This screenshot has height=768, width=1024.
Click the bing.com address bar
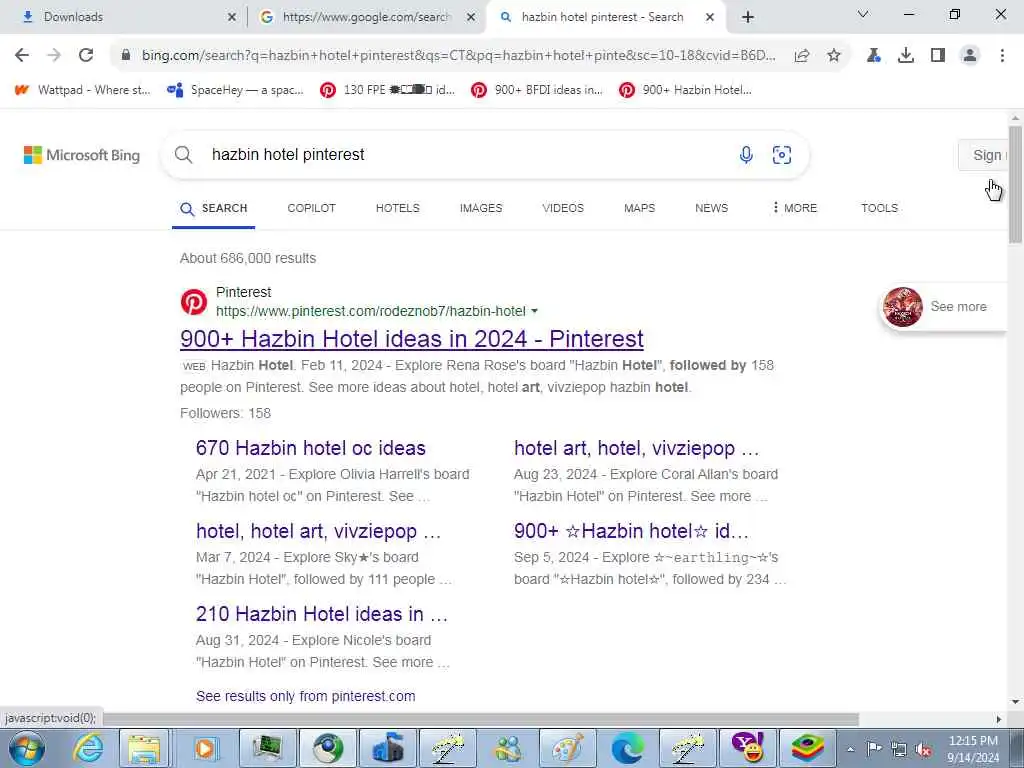coord(457,56)
